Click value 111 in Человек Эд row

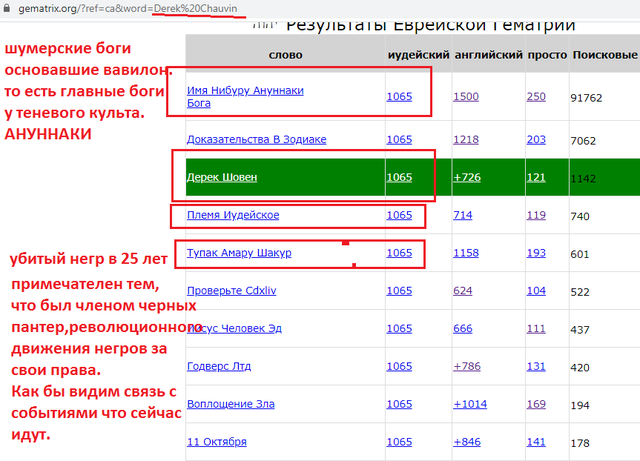(x=536, y=328)
